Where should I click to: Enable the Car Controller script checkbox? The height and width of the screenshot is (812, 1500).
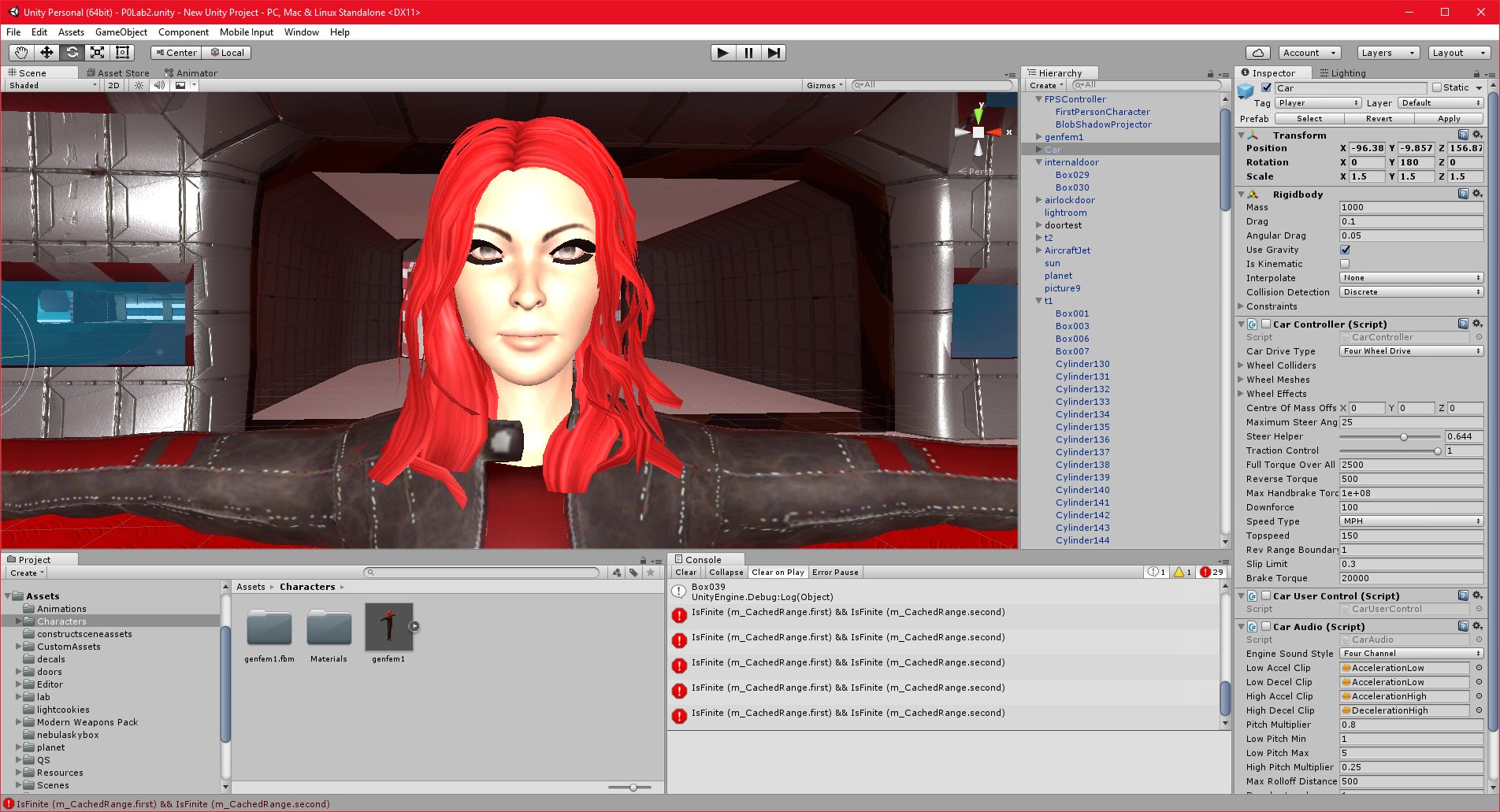(x=1266, y=324)
